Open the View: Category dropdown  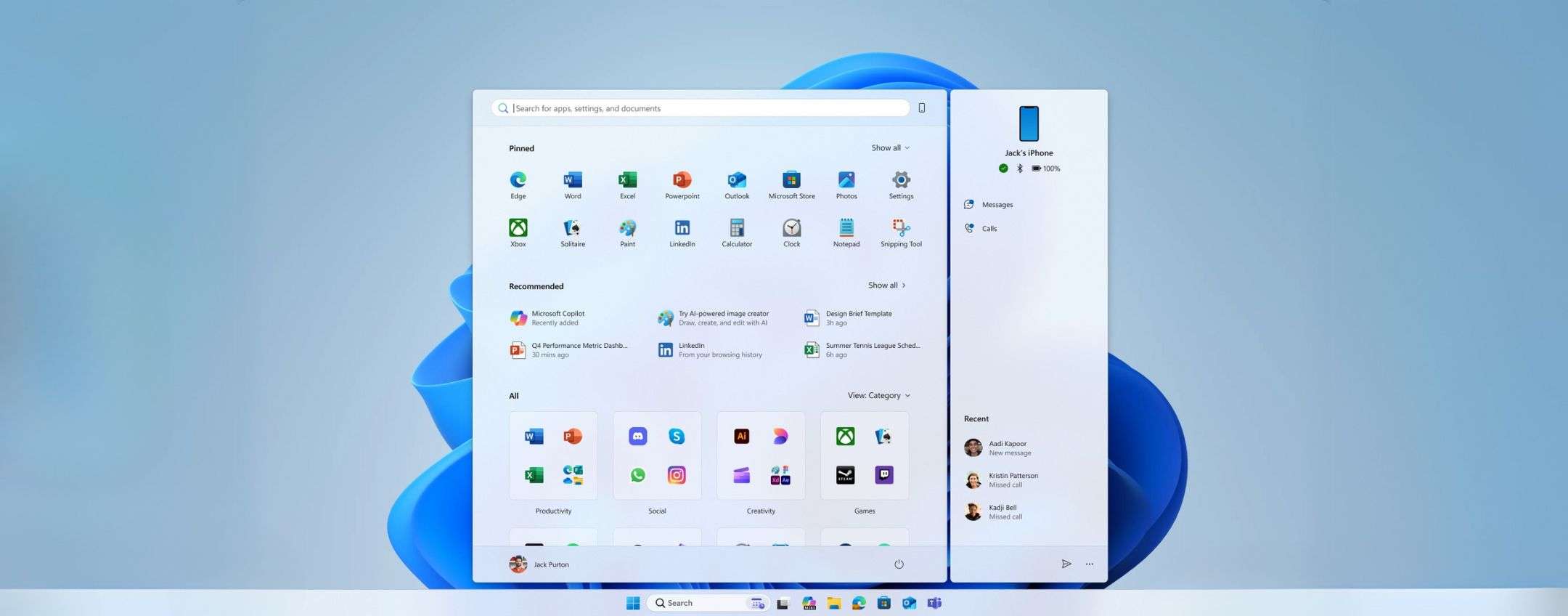pos(878,396)
